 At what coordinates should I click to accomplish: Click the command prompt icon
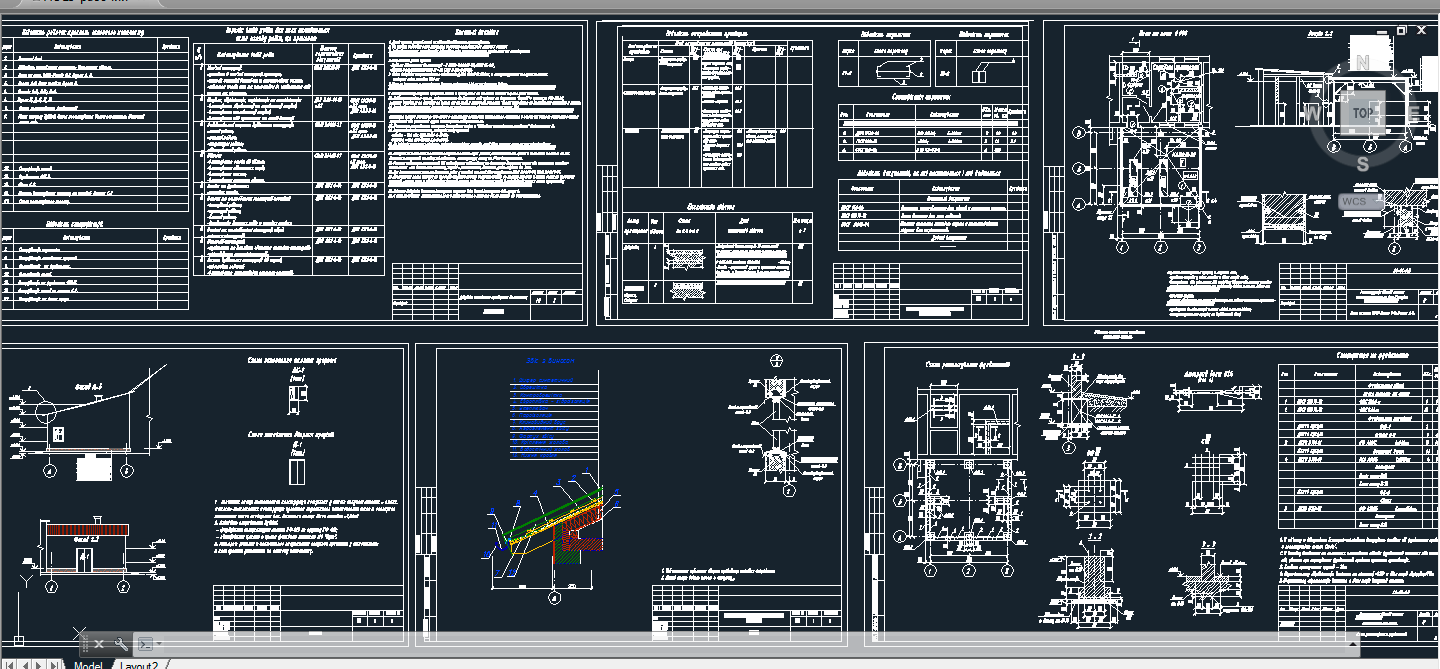145,644
